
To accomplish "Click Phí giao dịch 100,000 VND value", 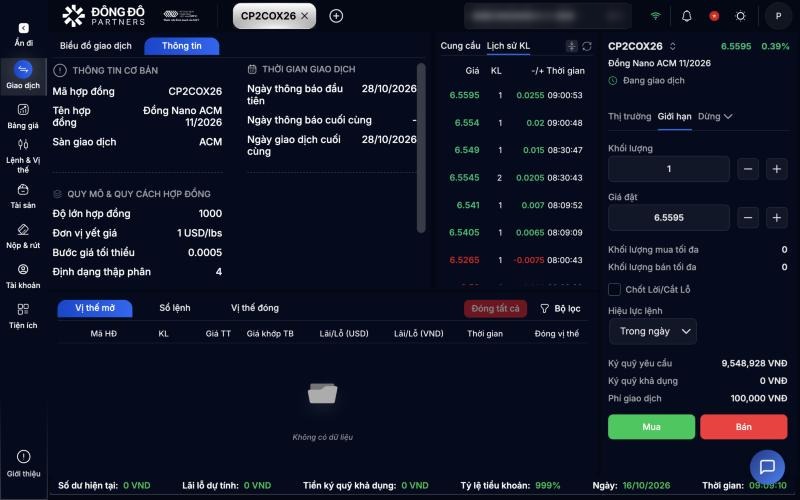I will (759, 398).
